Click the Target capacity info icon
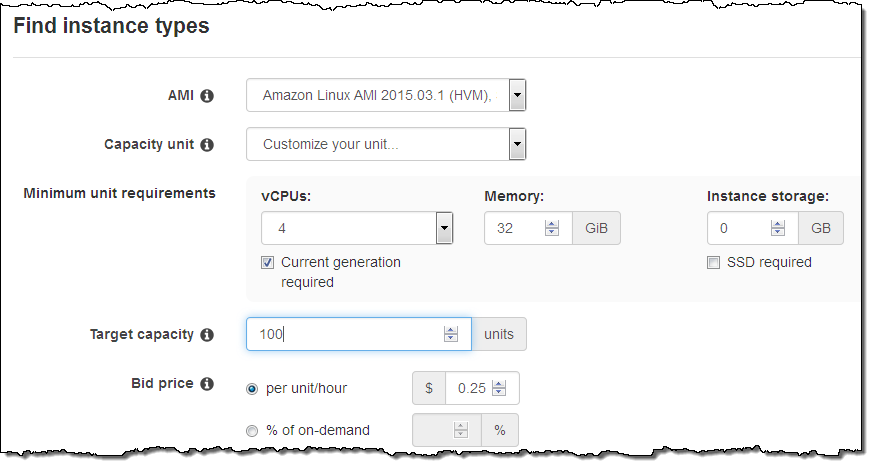This screenshot has height=466, width=873. click(207, 335)
